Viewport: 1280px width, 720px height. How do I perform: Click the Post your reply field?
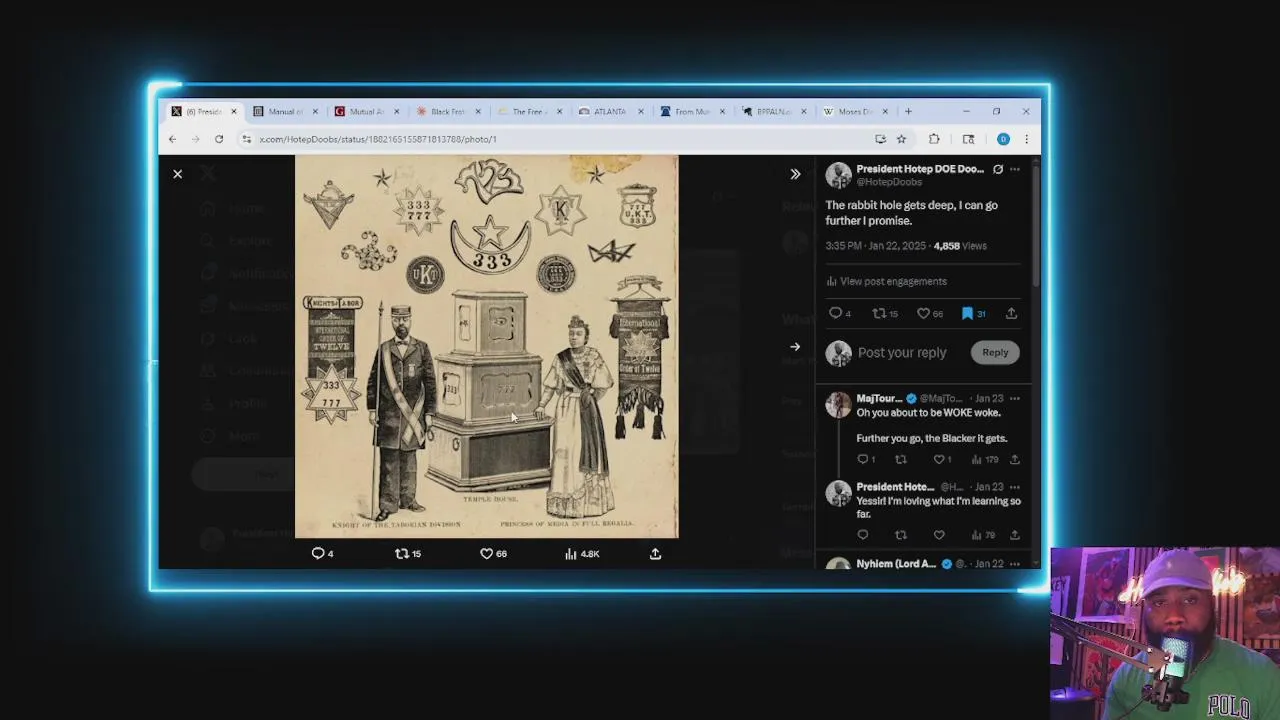[902, 352]
